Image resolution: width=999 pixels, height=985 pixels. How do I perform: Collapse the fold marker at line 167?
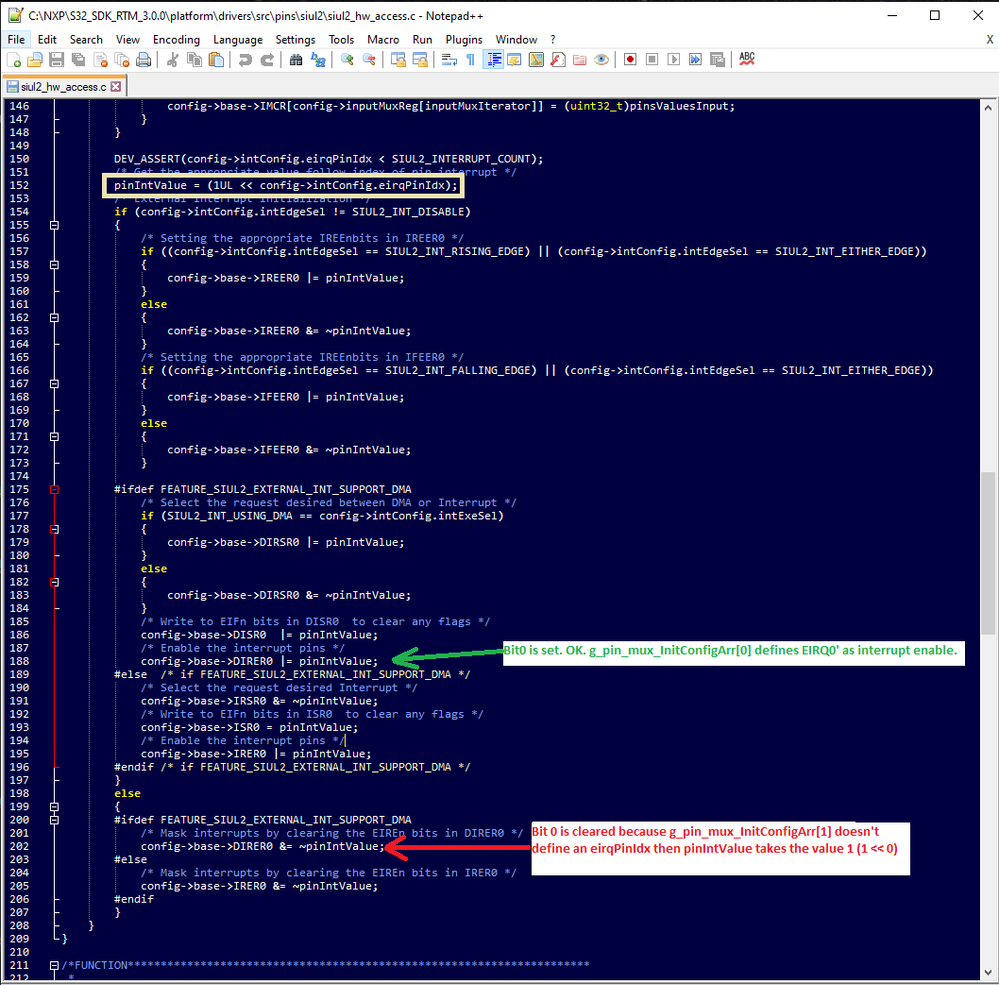point(55,384)
